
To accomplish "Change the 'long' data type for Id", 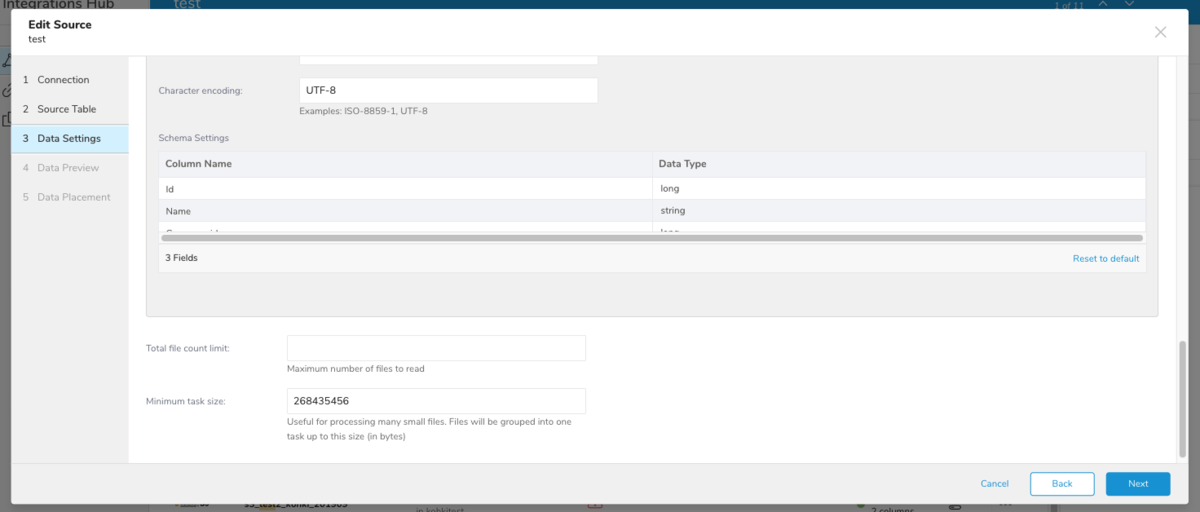I will tap(897, 188).
